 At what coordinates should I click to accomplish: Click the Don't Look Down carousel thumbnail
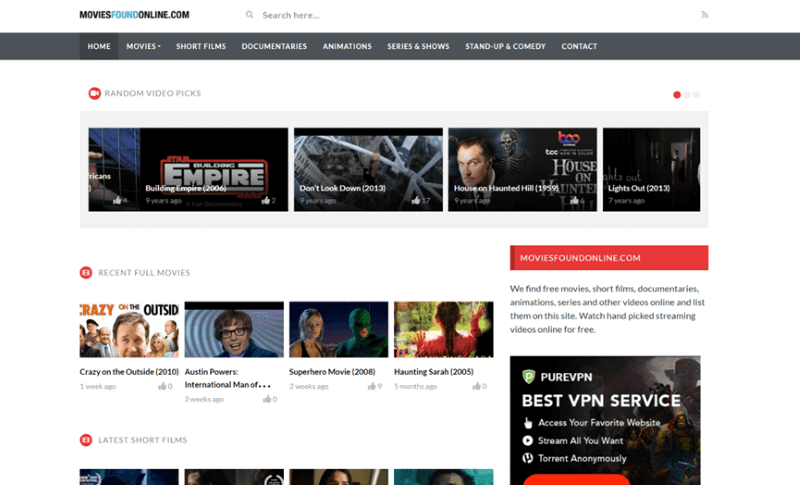(368, 169)
